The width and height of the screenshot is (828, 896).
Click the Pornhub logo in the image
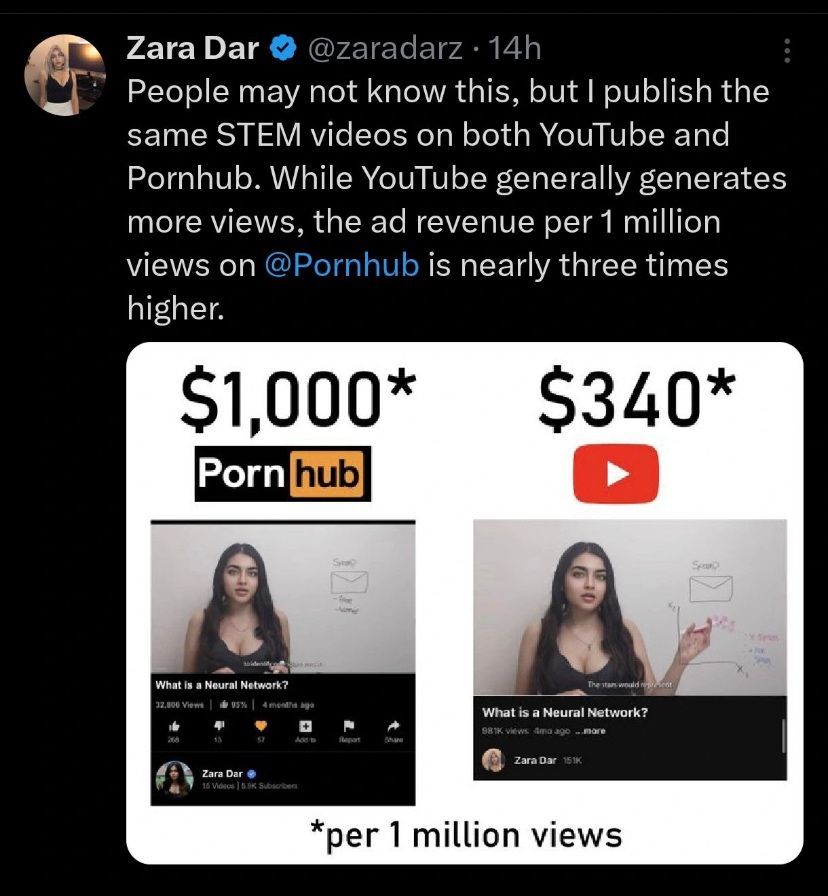pyautogui.click(x=283, y=474)
